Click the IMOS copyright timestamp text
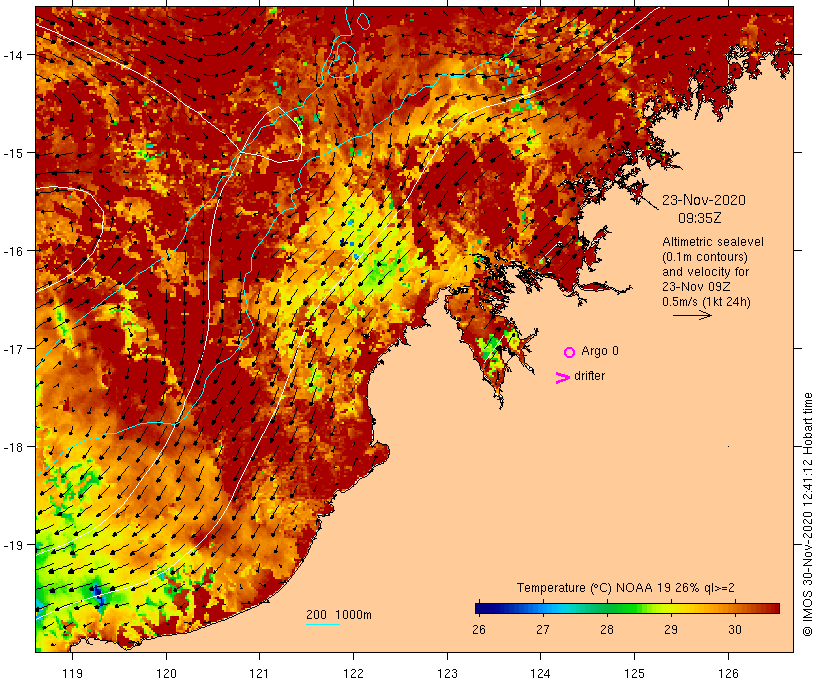 (x=807, y=514)
